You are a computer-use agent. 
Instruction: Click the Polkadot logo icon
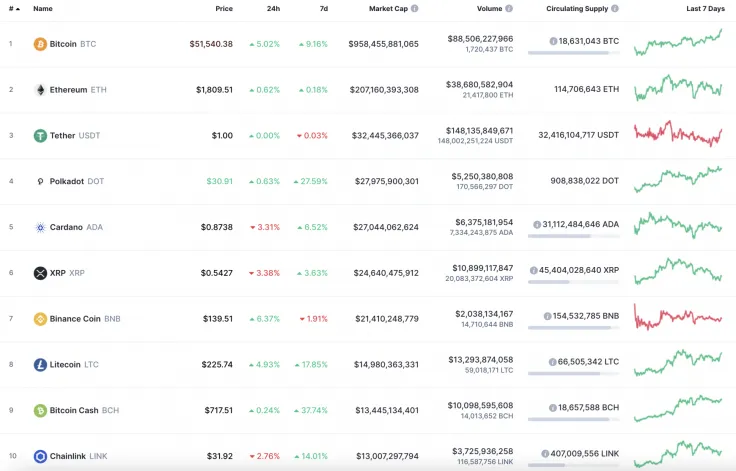click(40, 181)
